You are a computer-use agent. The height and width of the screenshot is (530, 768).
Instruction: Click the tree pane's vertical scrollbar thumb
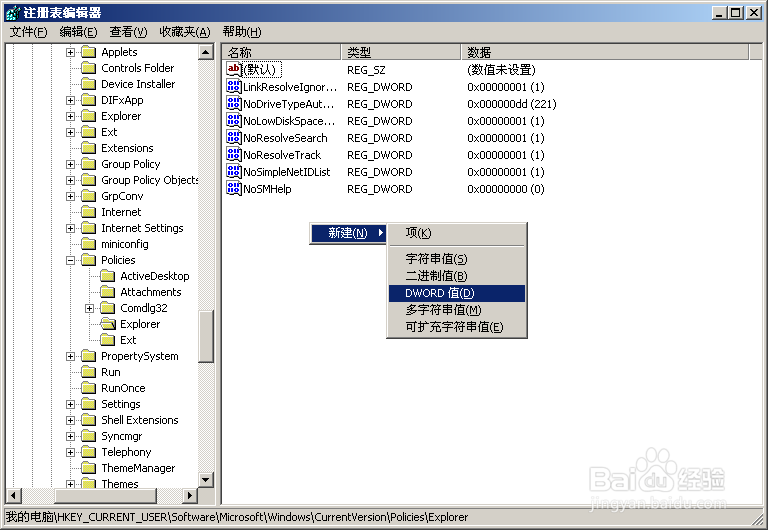[206, 337]
